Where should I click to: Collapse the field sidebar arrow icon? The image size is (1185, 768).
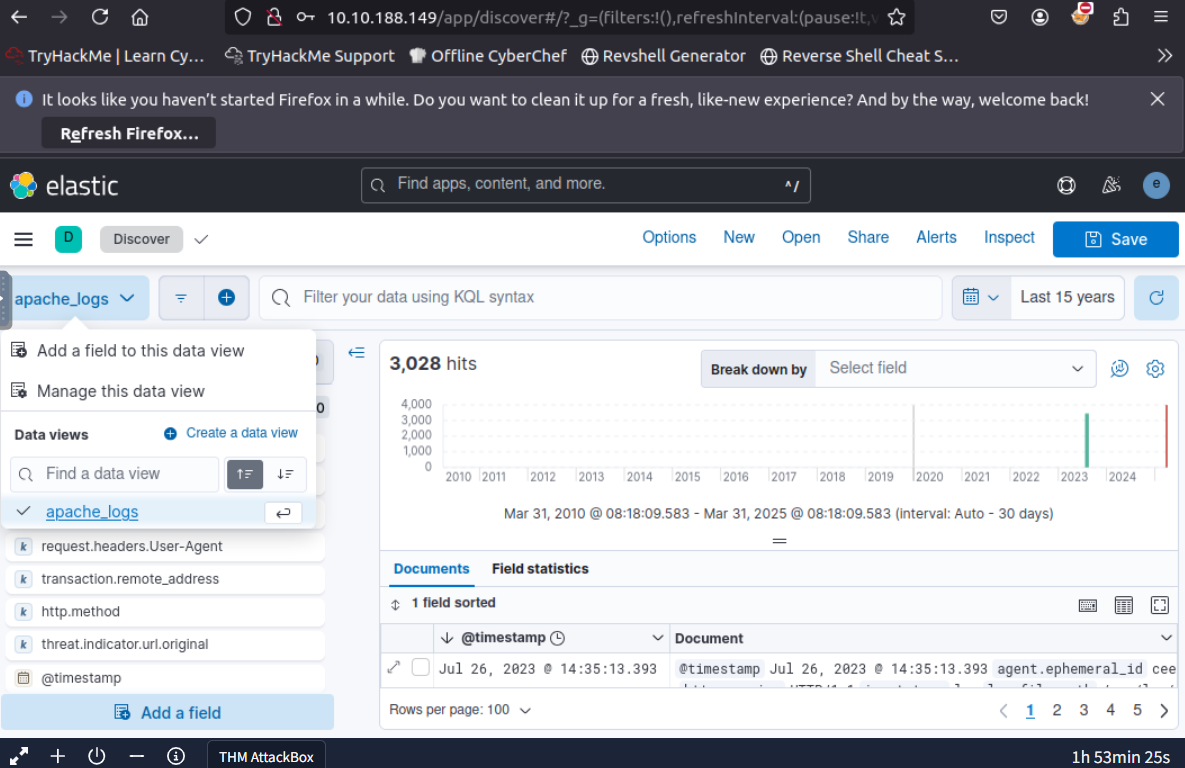point(356,353)
